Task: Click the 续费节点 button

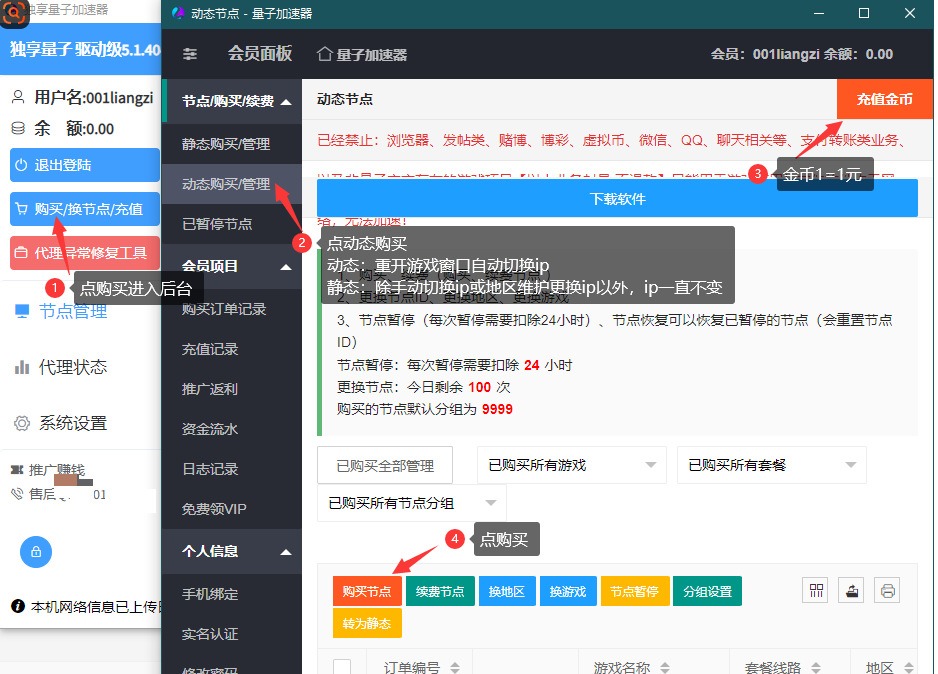Action: 440,591
